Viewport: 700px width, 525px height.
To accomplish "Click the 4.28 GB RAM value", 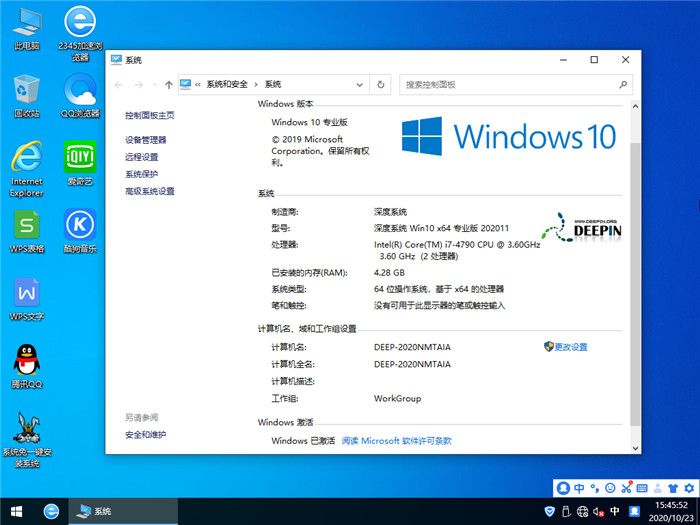I will 389,273.
